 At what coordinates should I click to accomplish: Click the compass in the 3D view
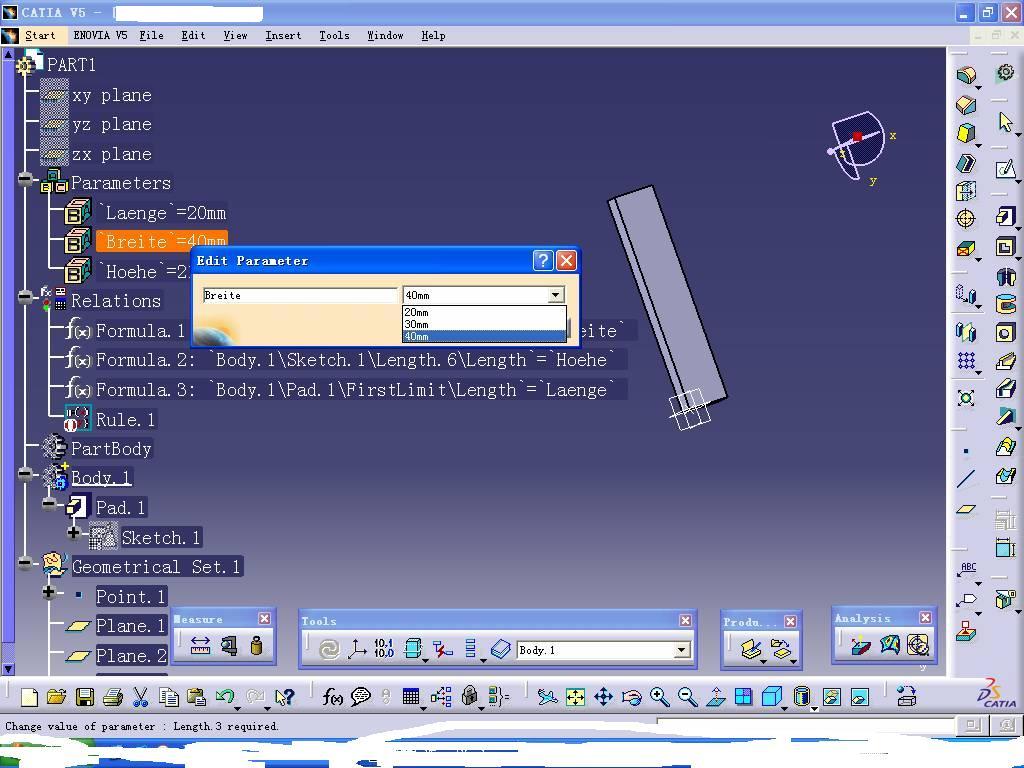(x=857, y=145)
